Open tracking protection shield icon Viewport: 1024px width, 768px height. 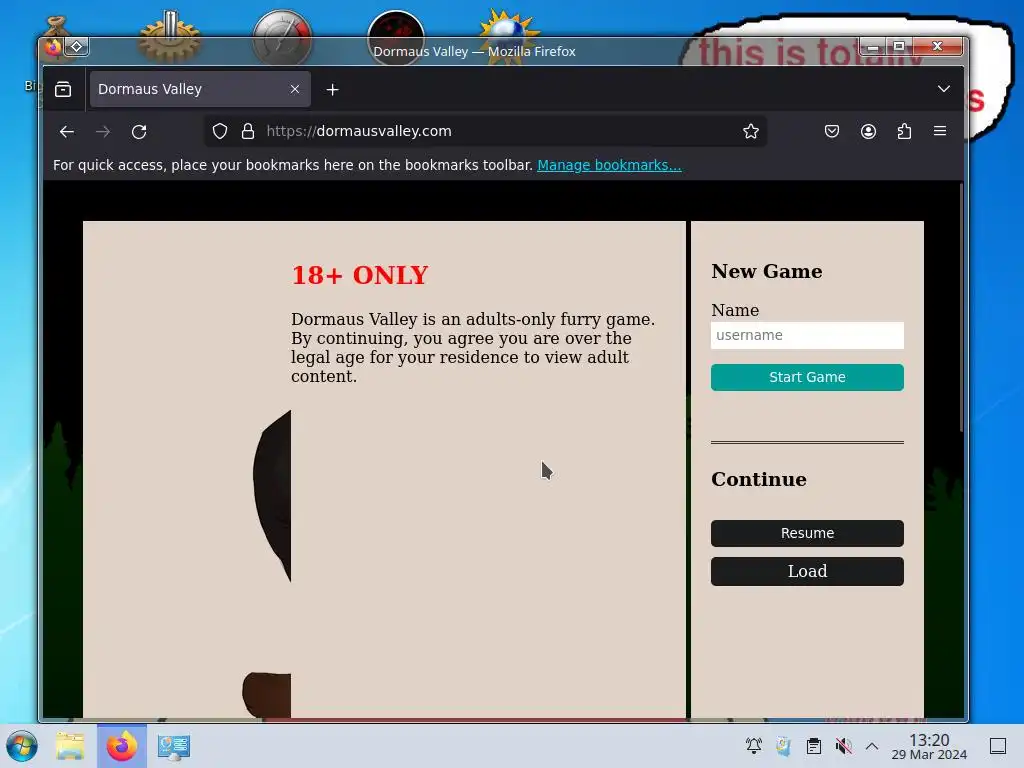tap(220, 131)
